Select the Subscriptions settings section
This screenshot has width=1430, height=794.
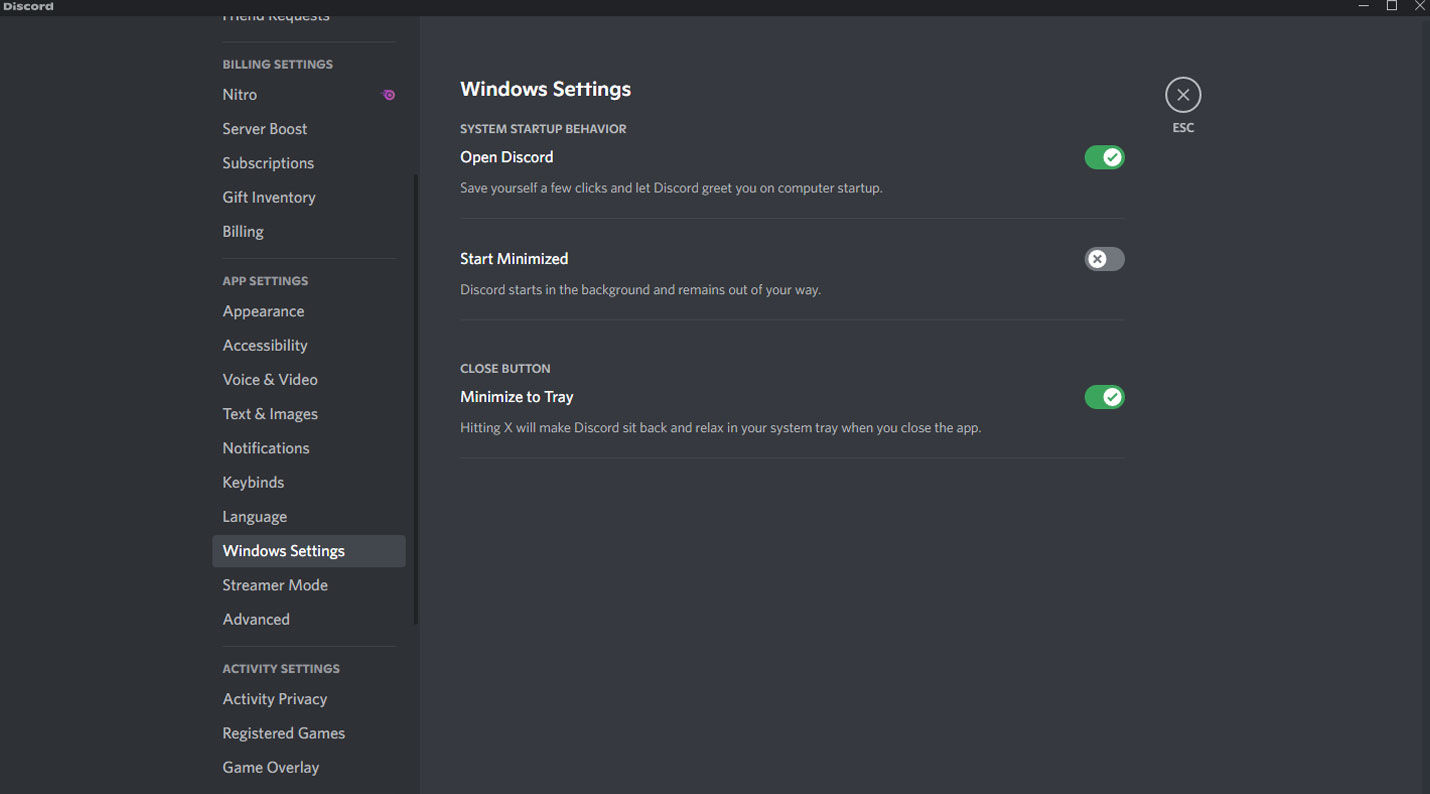[x=268, y=162]
